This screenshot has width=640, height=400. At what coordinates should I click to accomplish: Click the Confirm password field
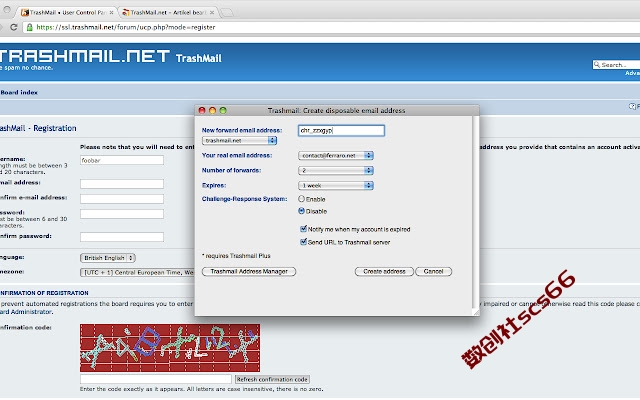click(x=122, y=237)
